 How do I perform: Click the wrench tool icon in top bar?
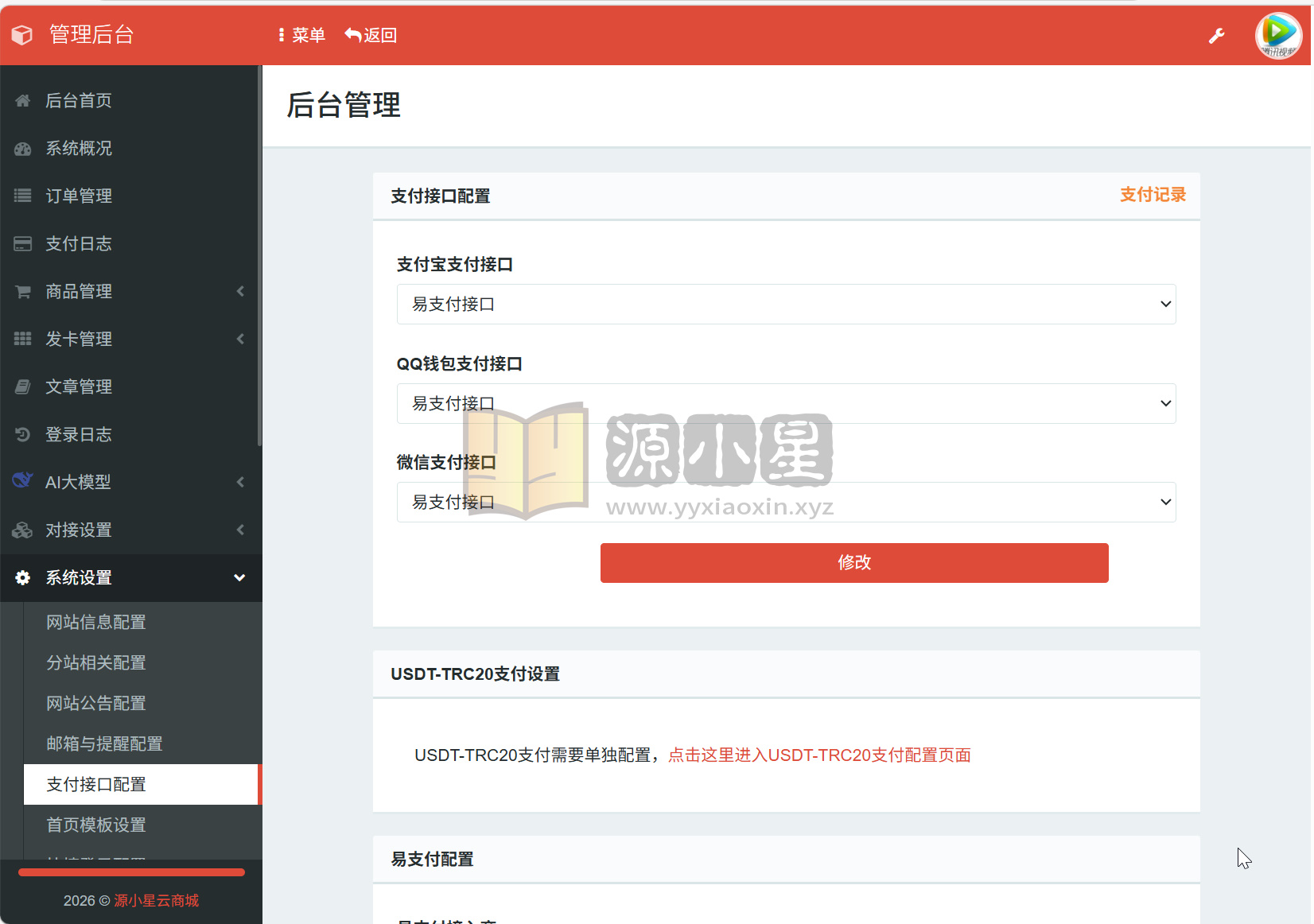point(1217,35)
